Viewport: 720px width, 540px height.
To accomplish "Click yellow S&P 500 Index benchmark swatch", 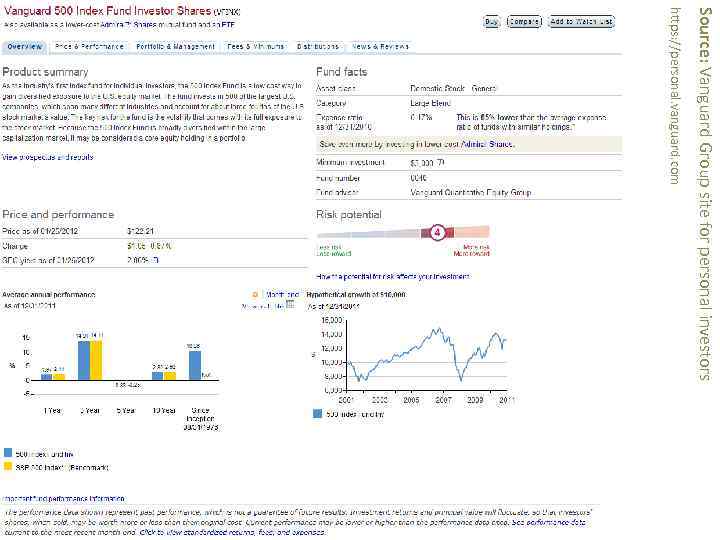I will point(8,467).
